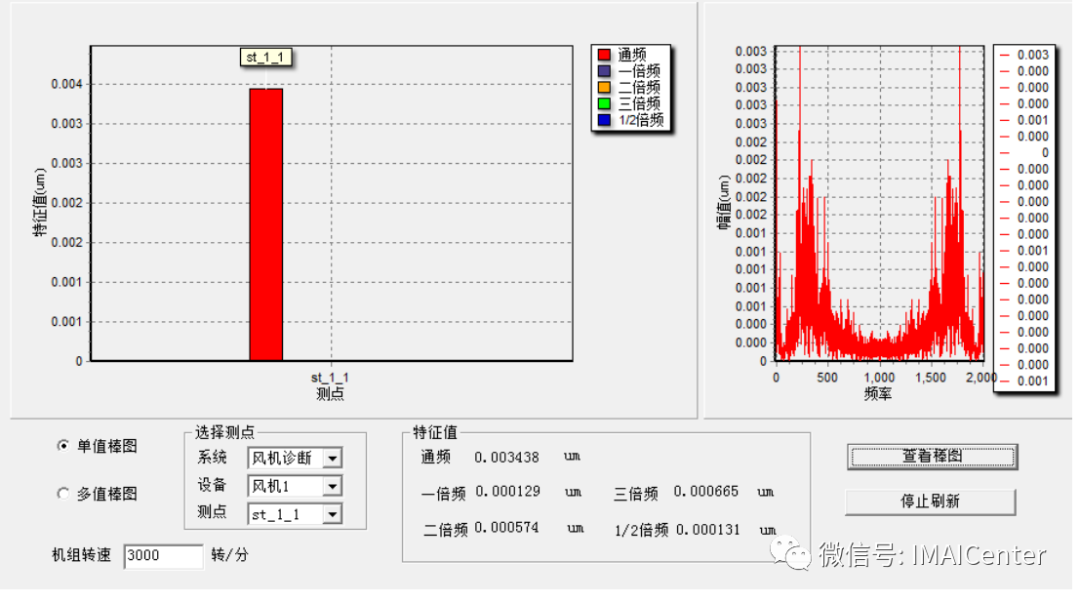Click the st_1_1 tooltip above the bar
Viewport: 1080px width, 602px height.
pyautogui.click(x=269, y=58)
